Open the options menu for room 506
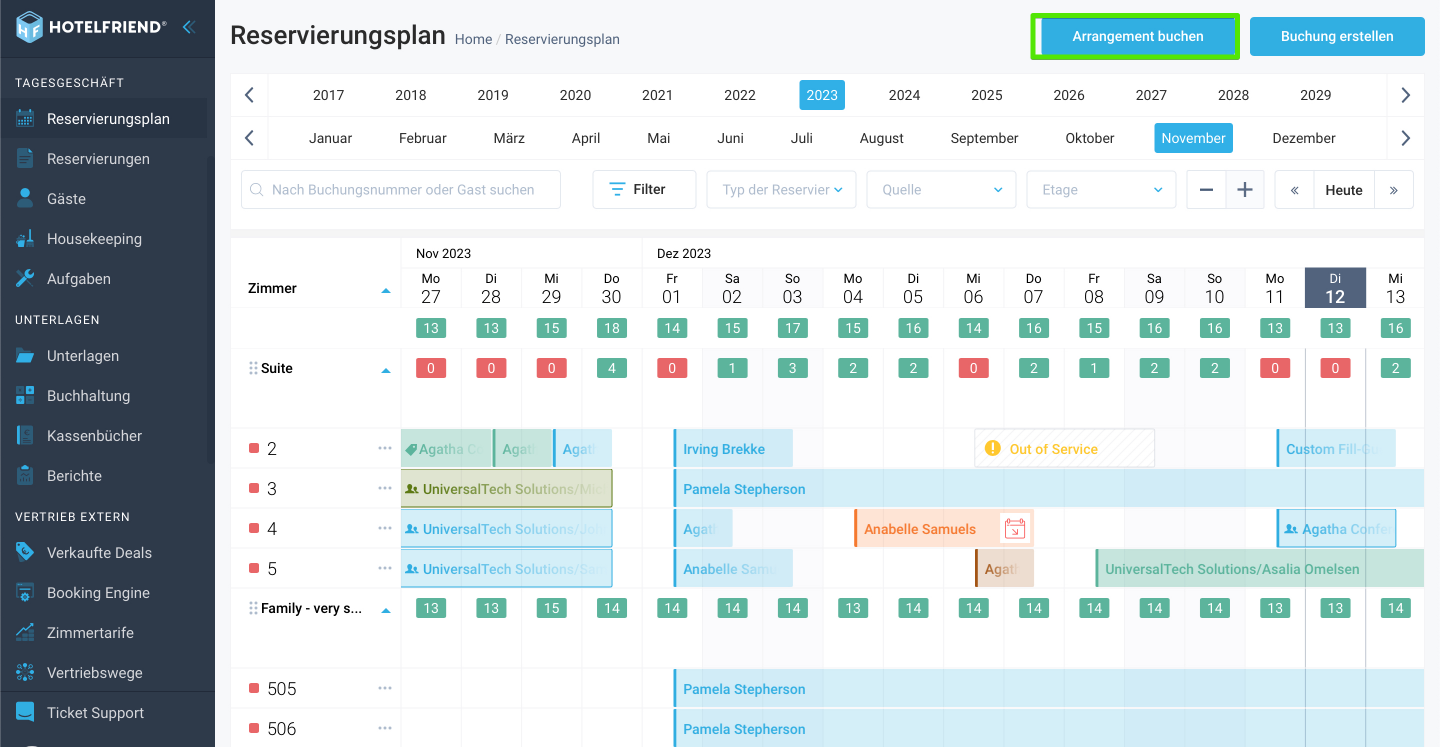Image resolution: width=1440 pixels, height=747 pixels. (385, 728)
